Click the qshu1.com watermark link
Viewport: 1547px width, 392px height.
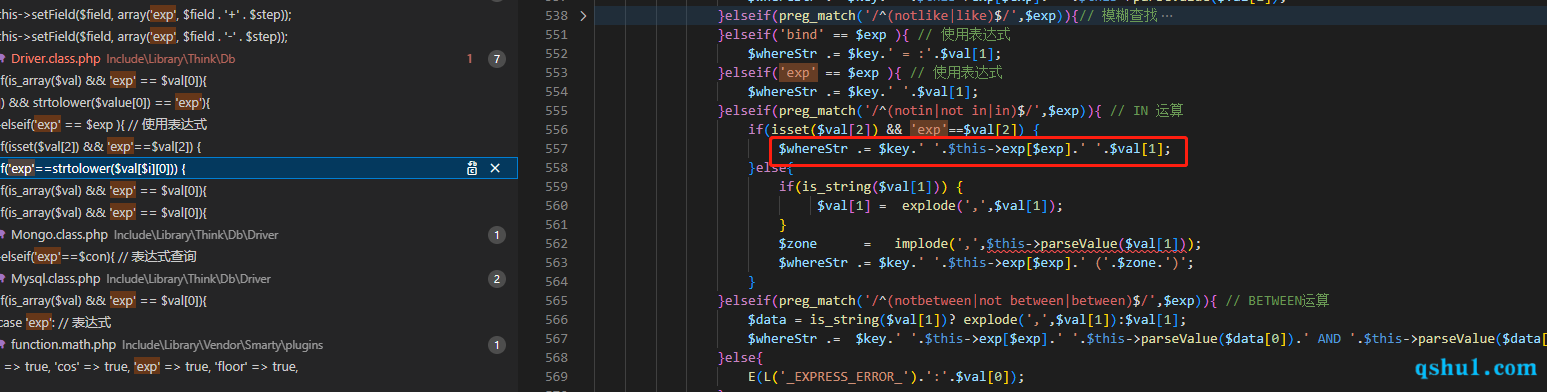click(1476, 367)
